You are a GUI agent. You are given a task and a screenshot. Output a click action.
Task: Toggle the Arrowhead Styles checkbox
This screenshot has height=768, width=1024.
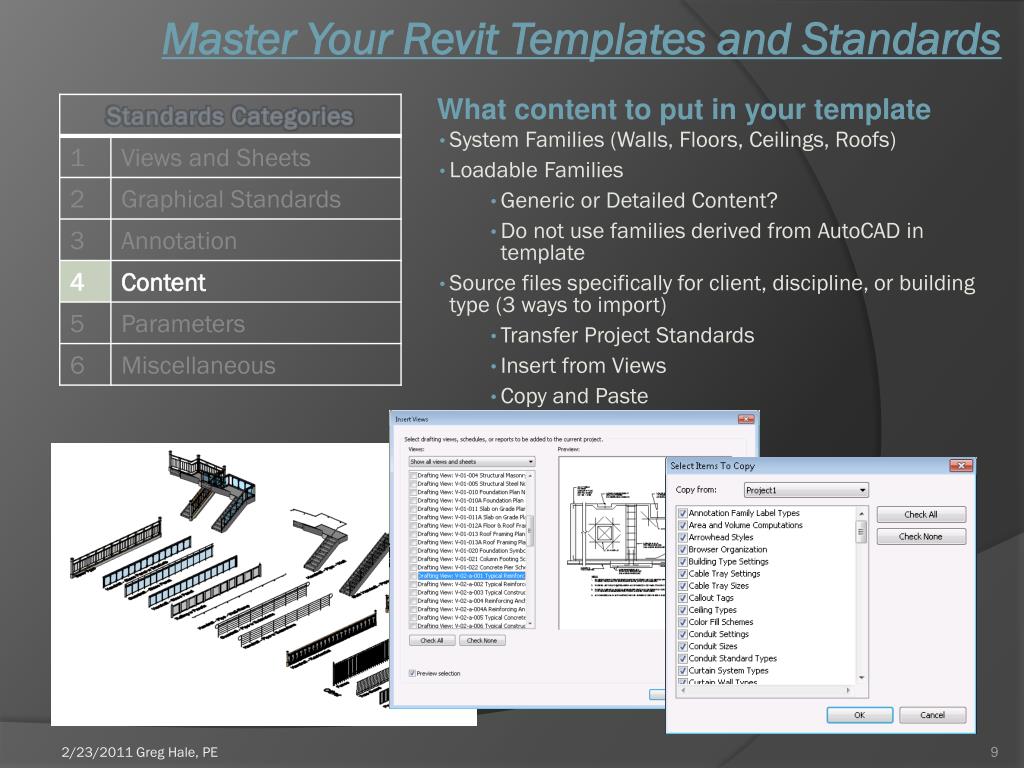[682, 537]
